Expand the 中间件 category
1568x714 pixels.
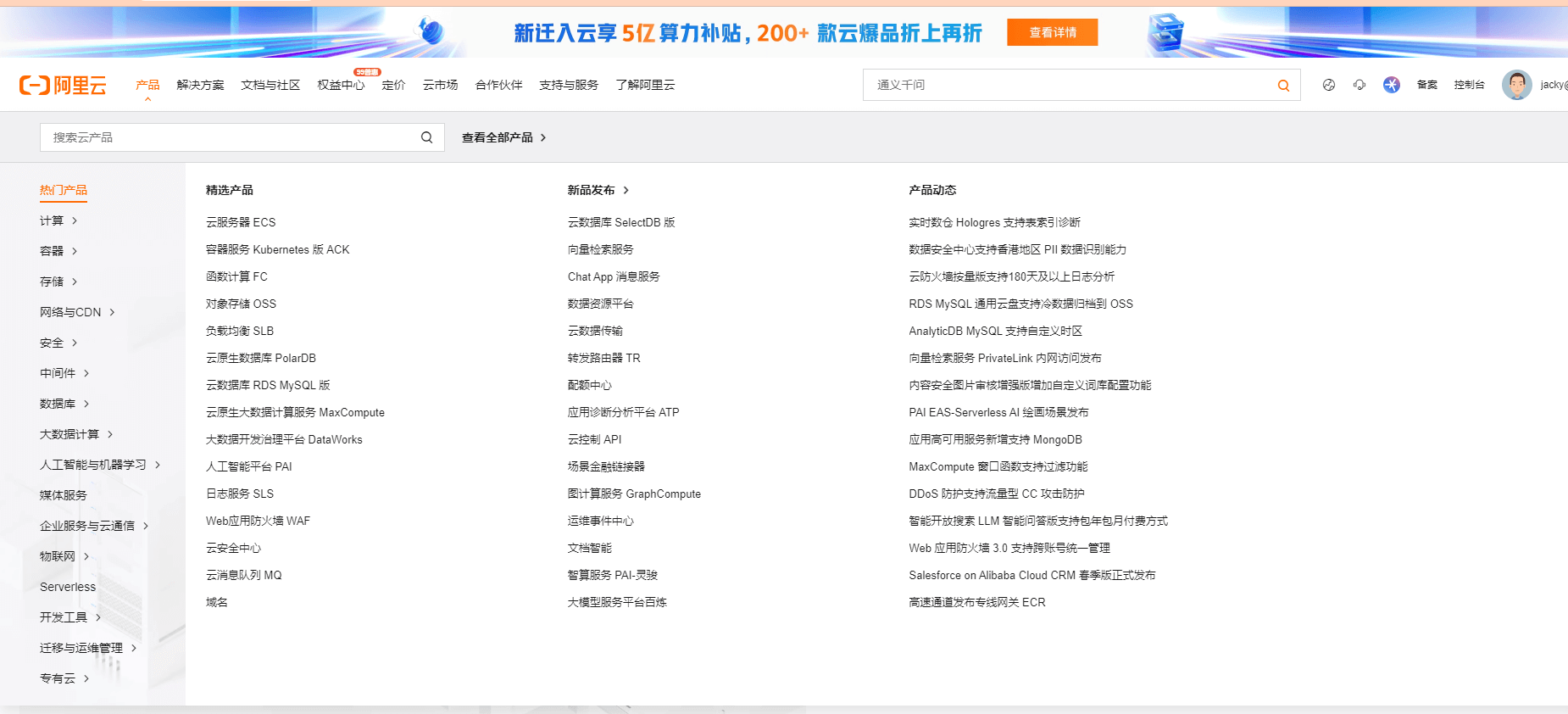click(x=64, y=373)
